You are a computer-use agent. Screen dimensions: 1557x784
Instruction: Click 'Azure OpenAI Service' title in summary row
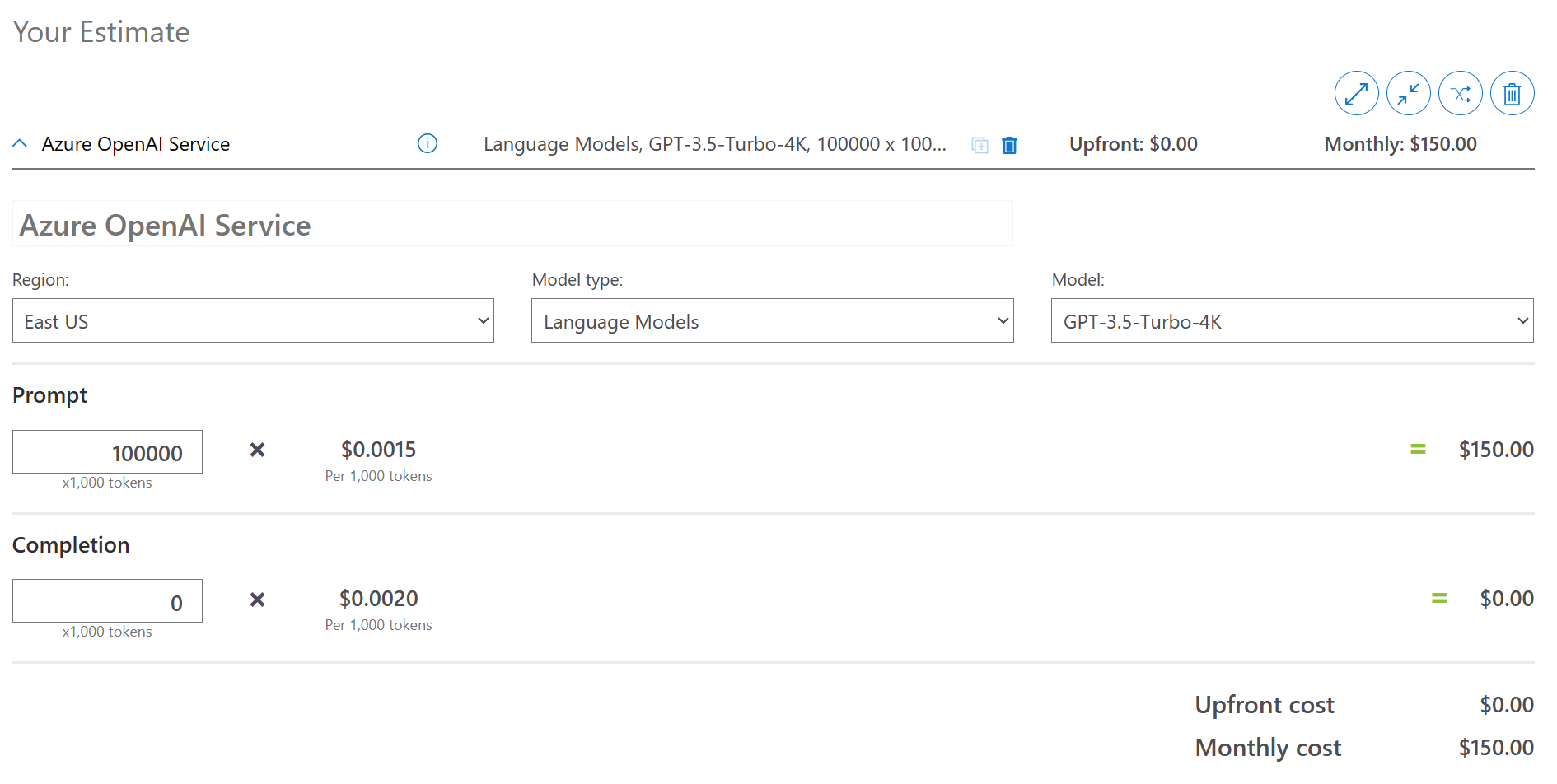[x=136, y=144]
